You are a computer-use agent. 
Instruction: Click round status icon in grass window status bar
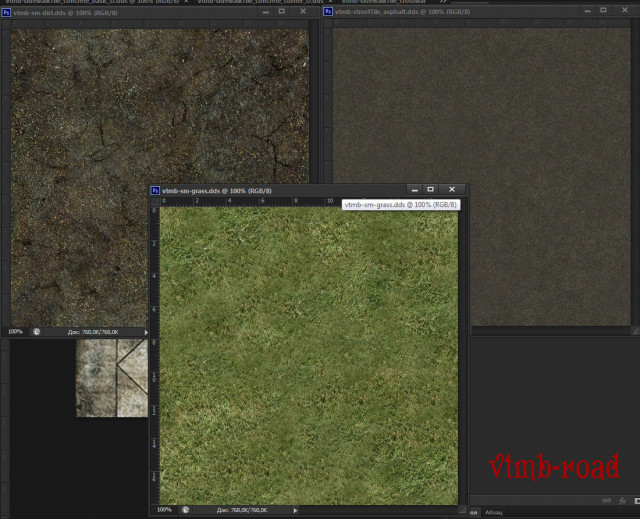point(185,510)
